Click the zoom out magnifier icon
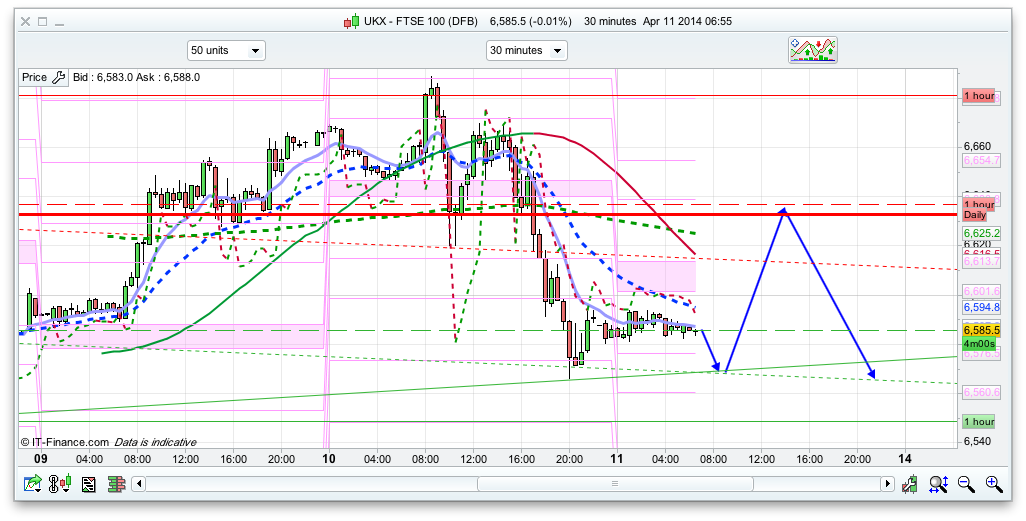The width and height of the screenshot is (1026, 521). tap(966, 484)
